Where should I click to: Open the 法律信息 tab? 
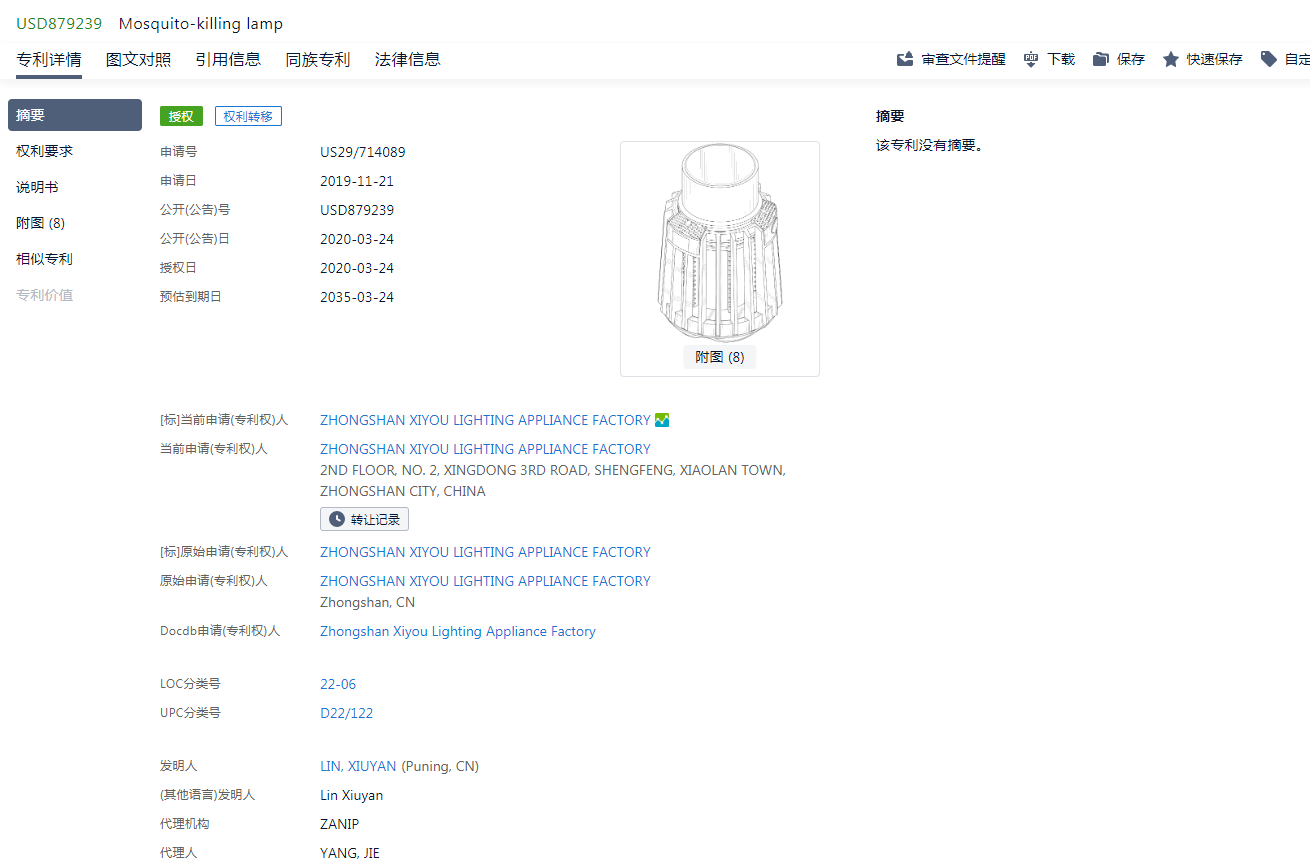(x=407, y=59)
